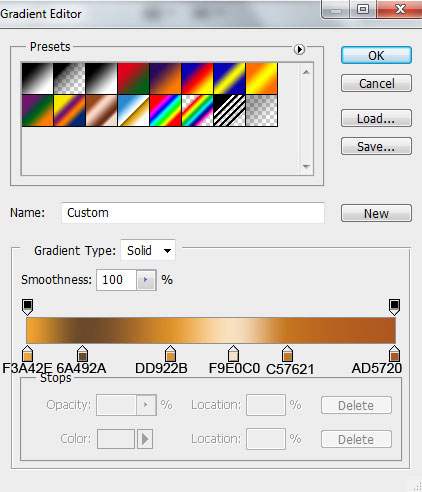Open the Gradient Type dropdown
The width and height of the screenshot is (422, 492).
(x=148, y=250)
